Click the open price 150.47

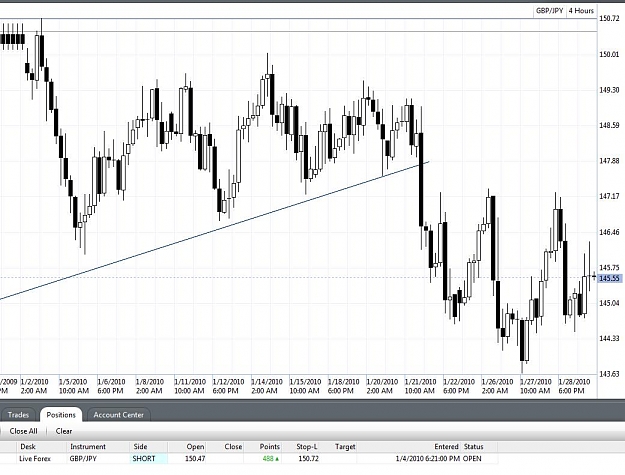pyautogui.click(x=195, y=459)
